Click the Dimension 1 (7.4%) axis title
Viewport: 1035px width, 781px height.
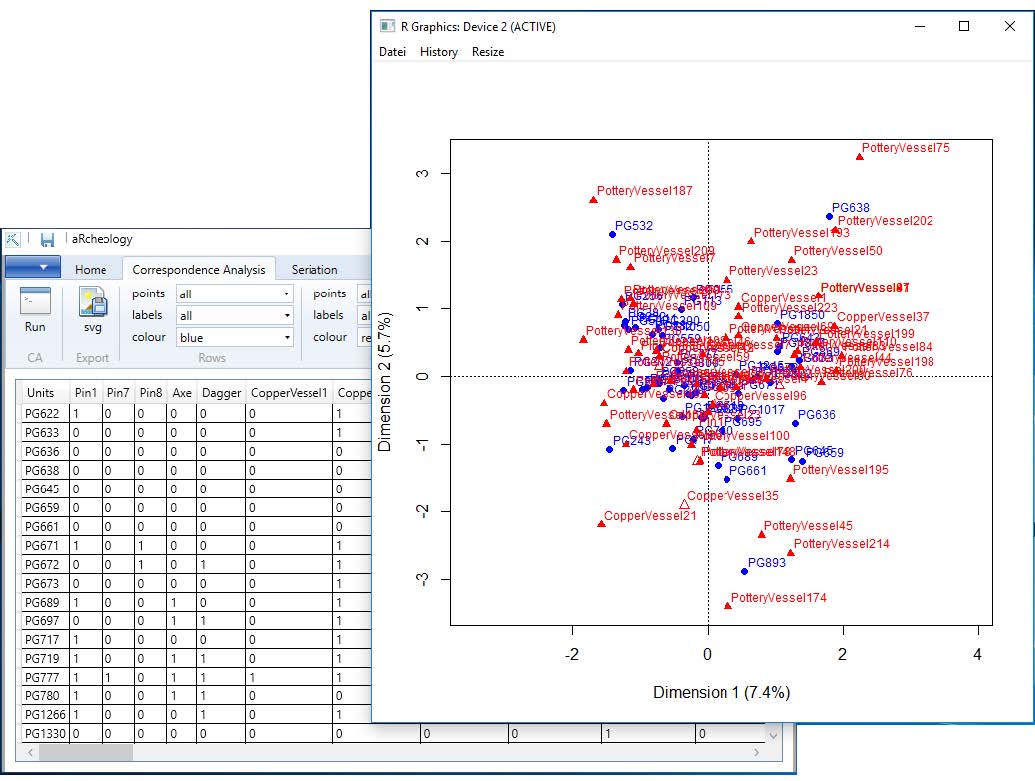721,693
